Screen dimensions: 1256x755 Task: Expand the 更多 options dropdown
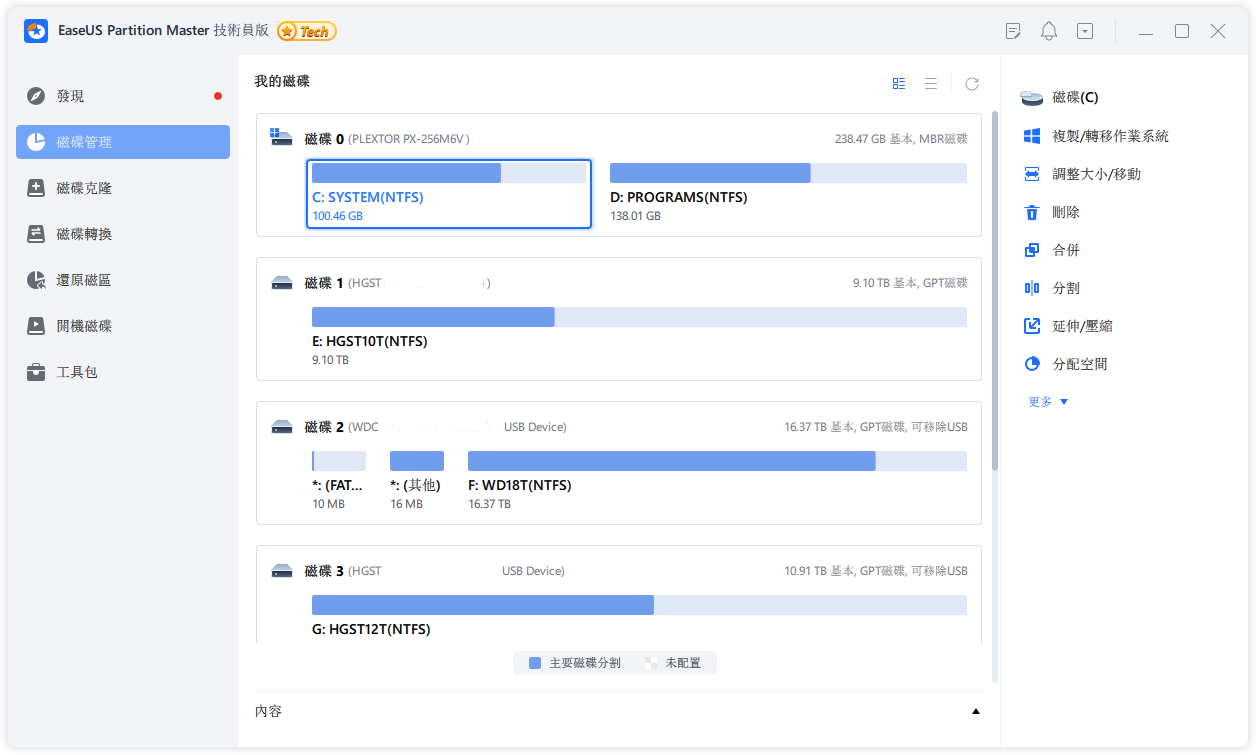click(x=1048, y=402)
